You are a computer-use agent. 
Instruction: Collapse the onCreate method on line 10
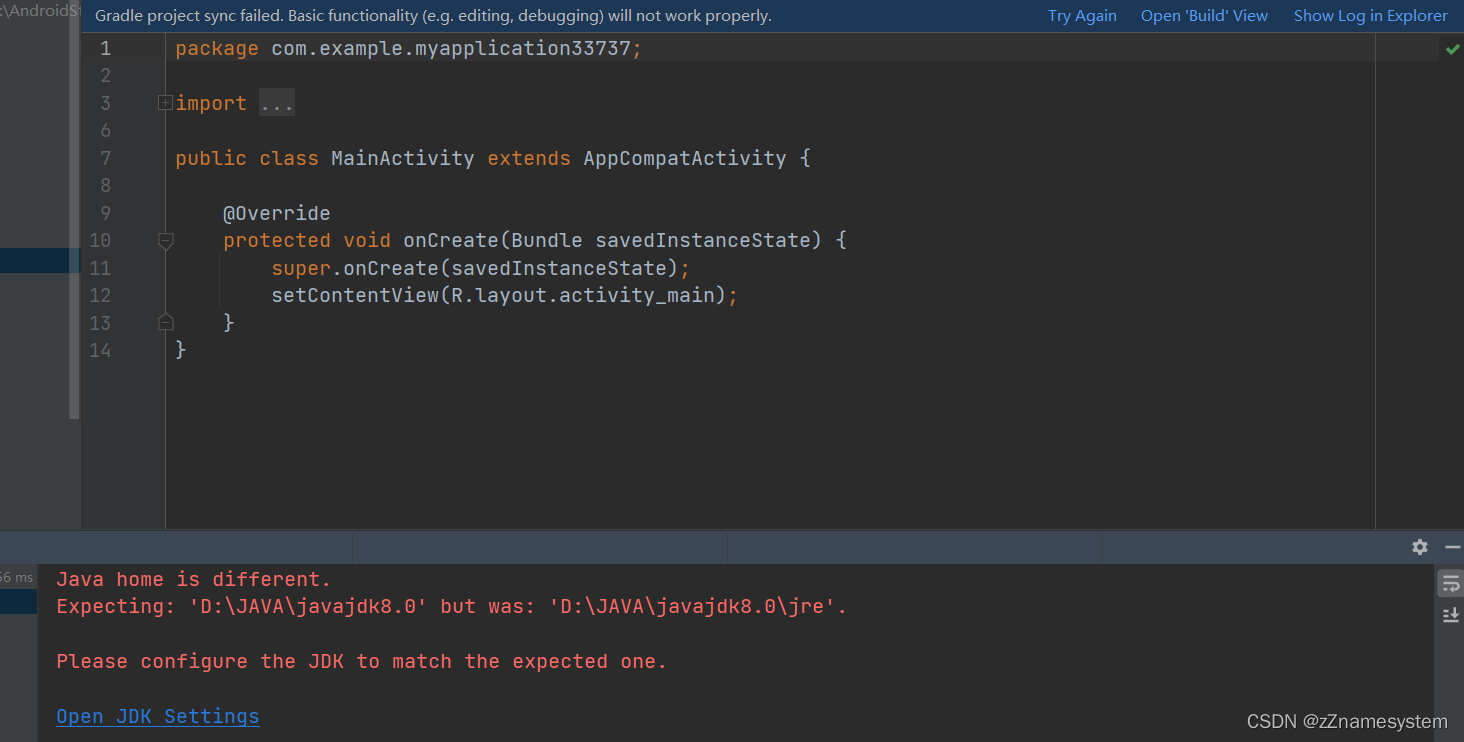click(166, 240)
